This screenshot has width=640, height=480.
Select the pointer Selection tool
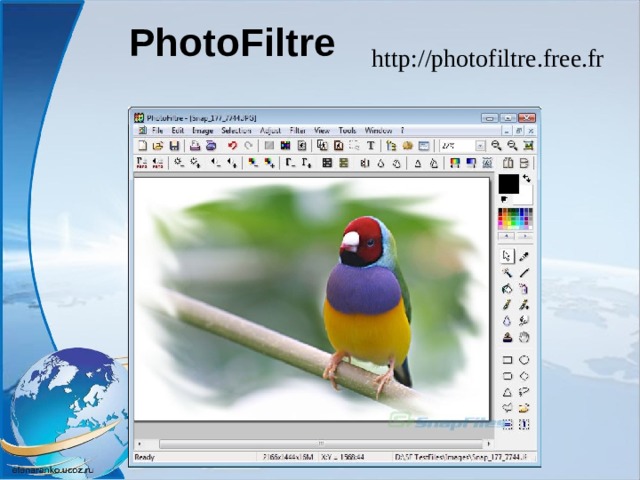click(507, 256)
